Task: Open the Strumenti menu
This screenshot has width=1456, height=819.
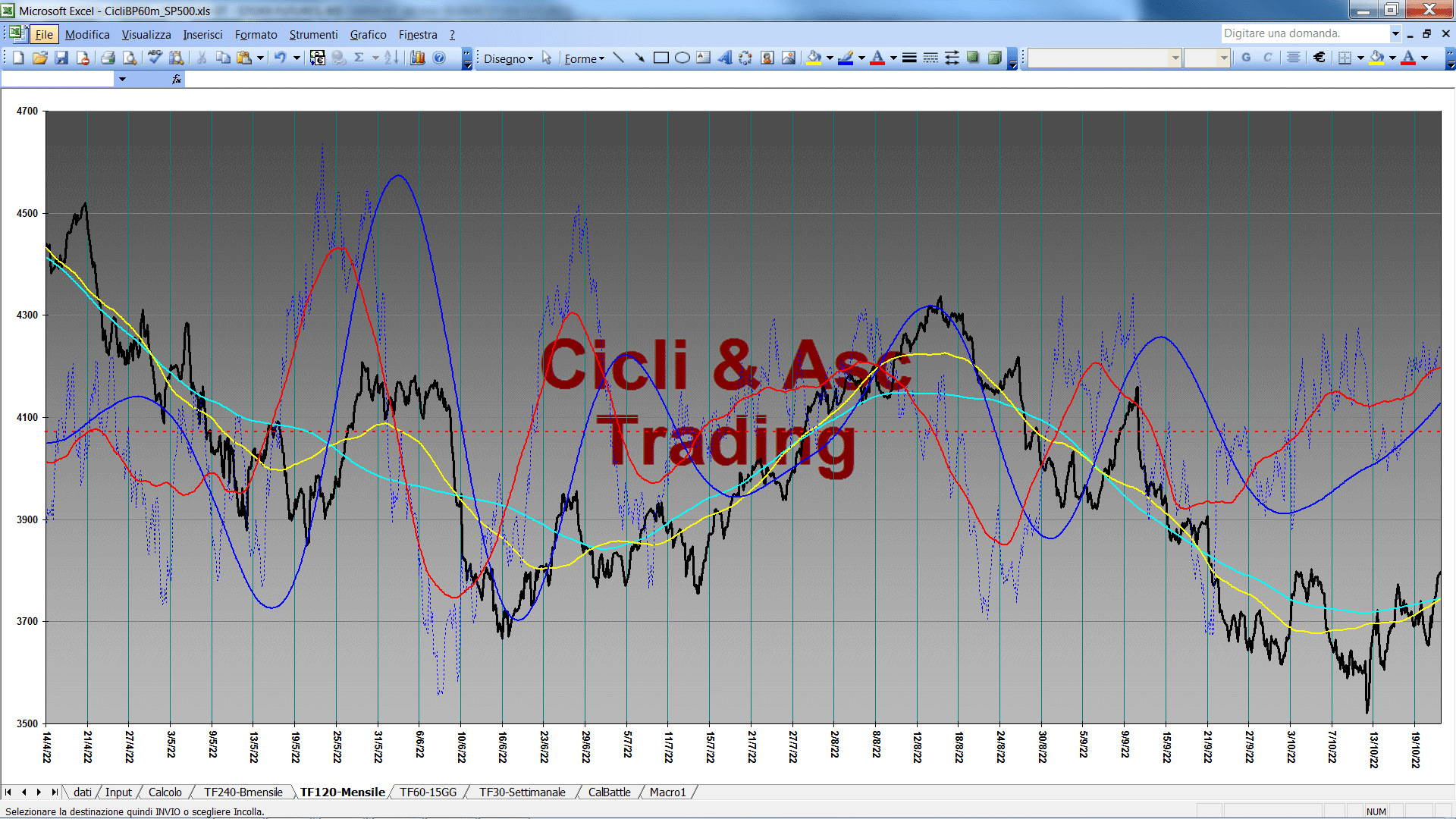Action: (313, 35)
